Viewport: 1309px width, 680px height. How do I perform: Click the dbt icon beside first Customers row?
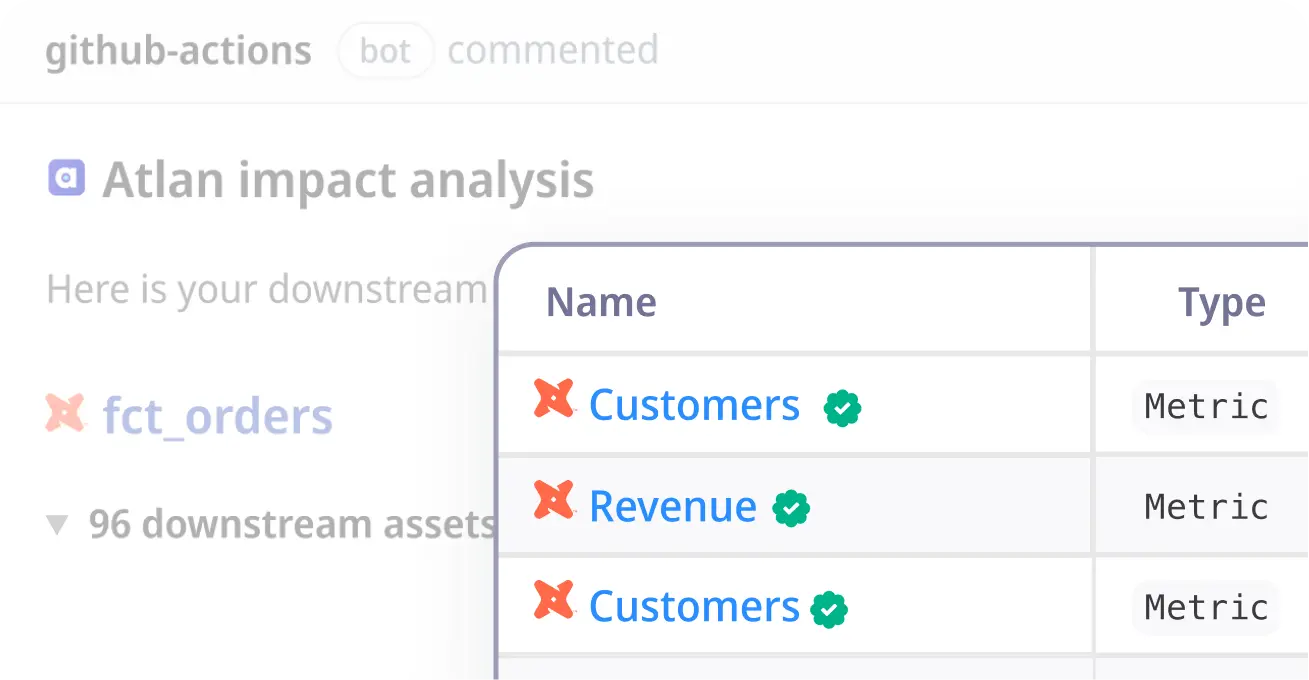(x=554, y=399)
